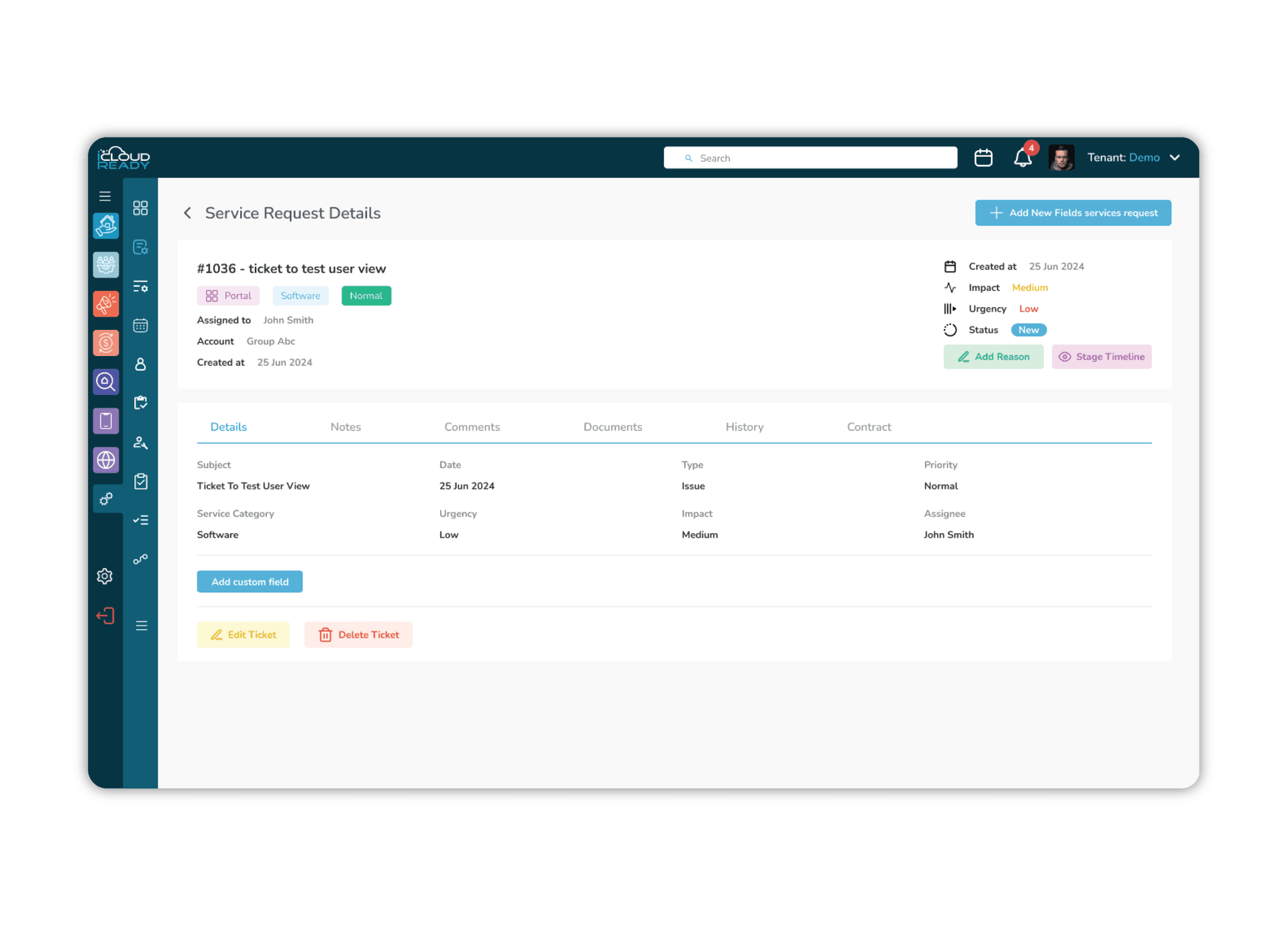Switch to the Comments tab
1288x926 pixels.
coord(472,427)
